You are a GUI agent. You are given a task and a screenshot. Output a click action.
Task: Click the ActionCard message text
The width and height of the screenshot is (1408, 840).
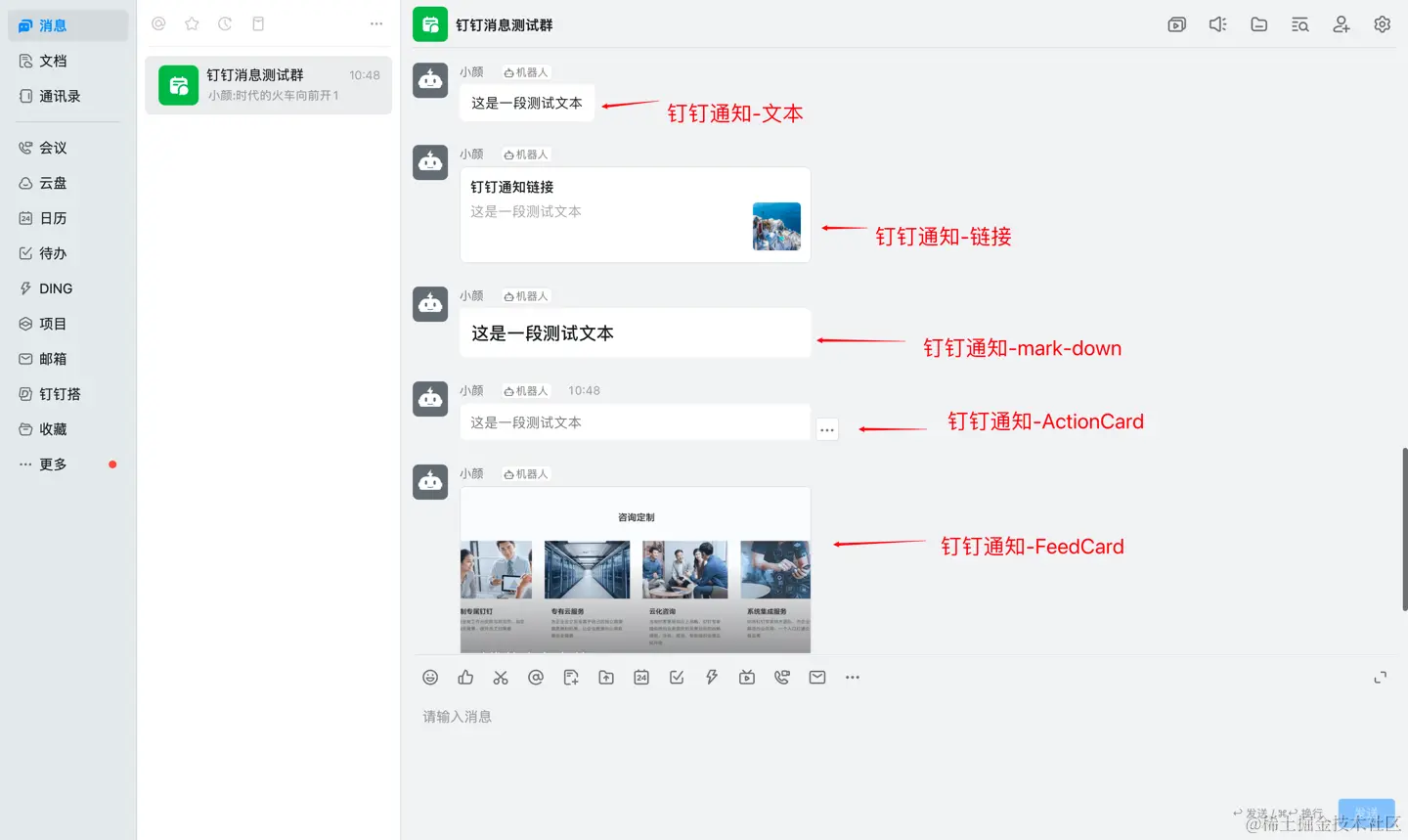click(526, 422)
